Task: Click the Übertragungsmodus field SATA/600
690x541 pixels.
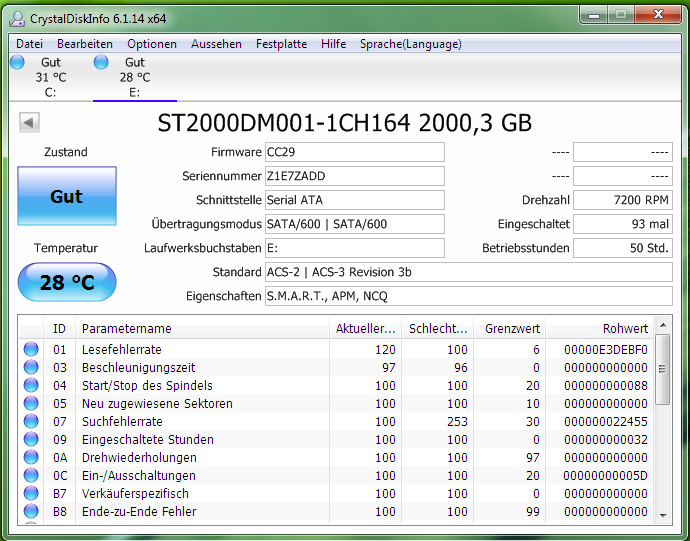Action: (x=355, y=224)
